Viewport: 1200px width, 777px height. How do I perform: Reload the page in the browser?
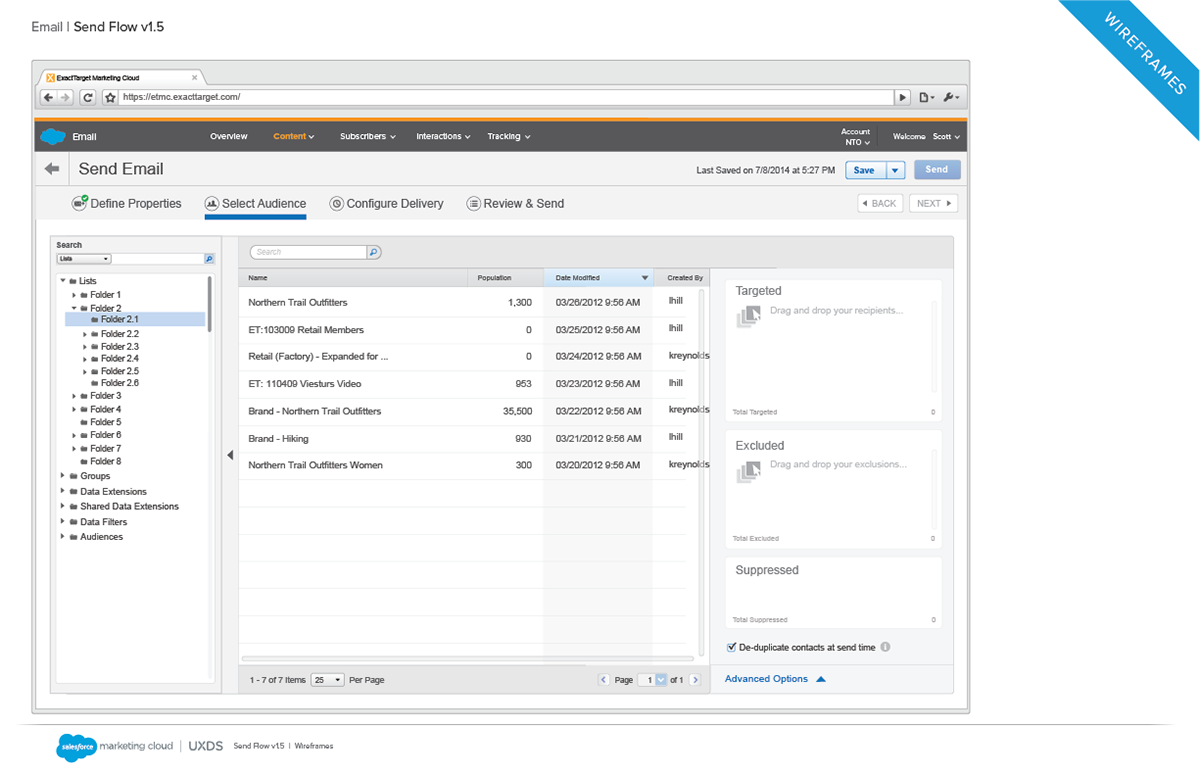[x=88, y=97]
